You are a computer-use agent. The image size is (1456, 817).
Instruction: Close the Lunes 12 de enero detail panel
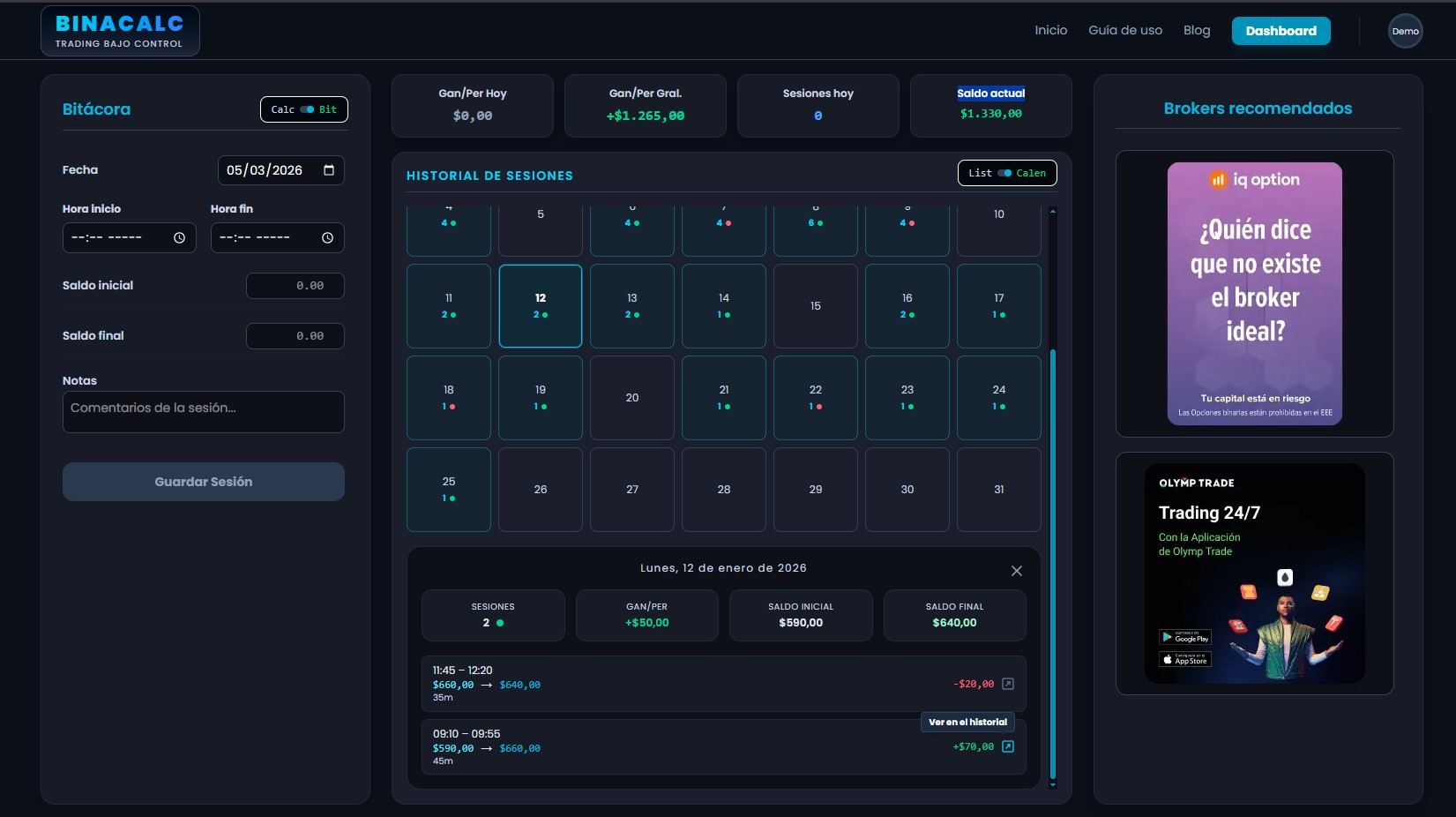click(x=1016, y=571)
